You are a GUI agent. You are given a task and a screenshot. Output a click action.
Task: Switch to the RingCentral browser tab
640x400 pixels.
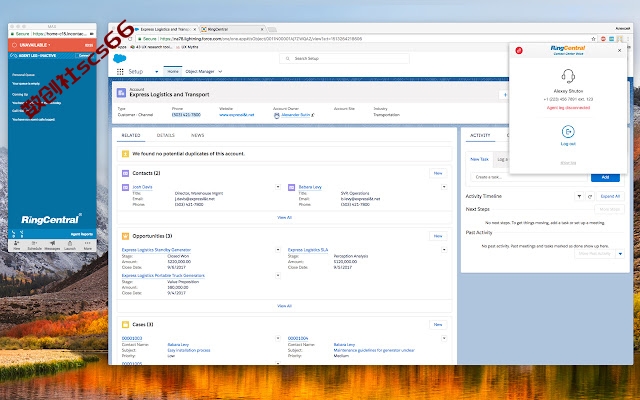tap(233, 29)
